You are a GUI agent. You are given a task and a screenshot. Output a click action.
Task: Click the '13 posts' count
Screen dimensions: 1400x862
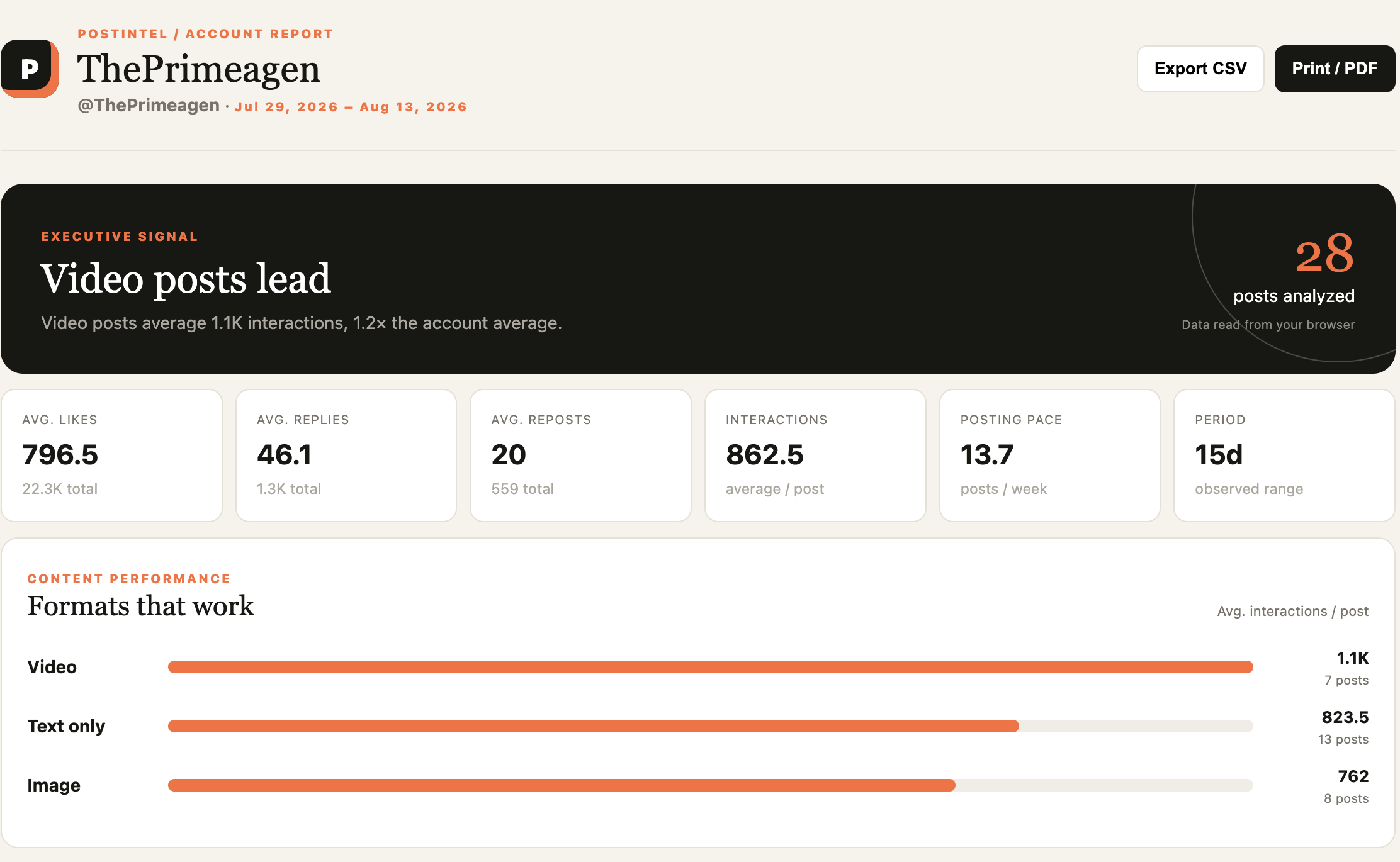pos(1343,739)
